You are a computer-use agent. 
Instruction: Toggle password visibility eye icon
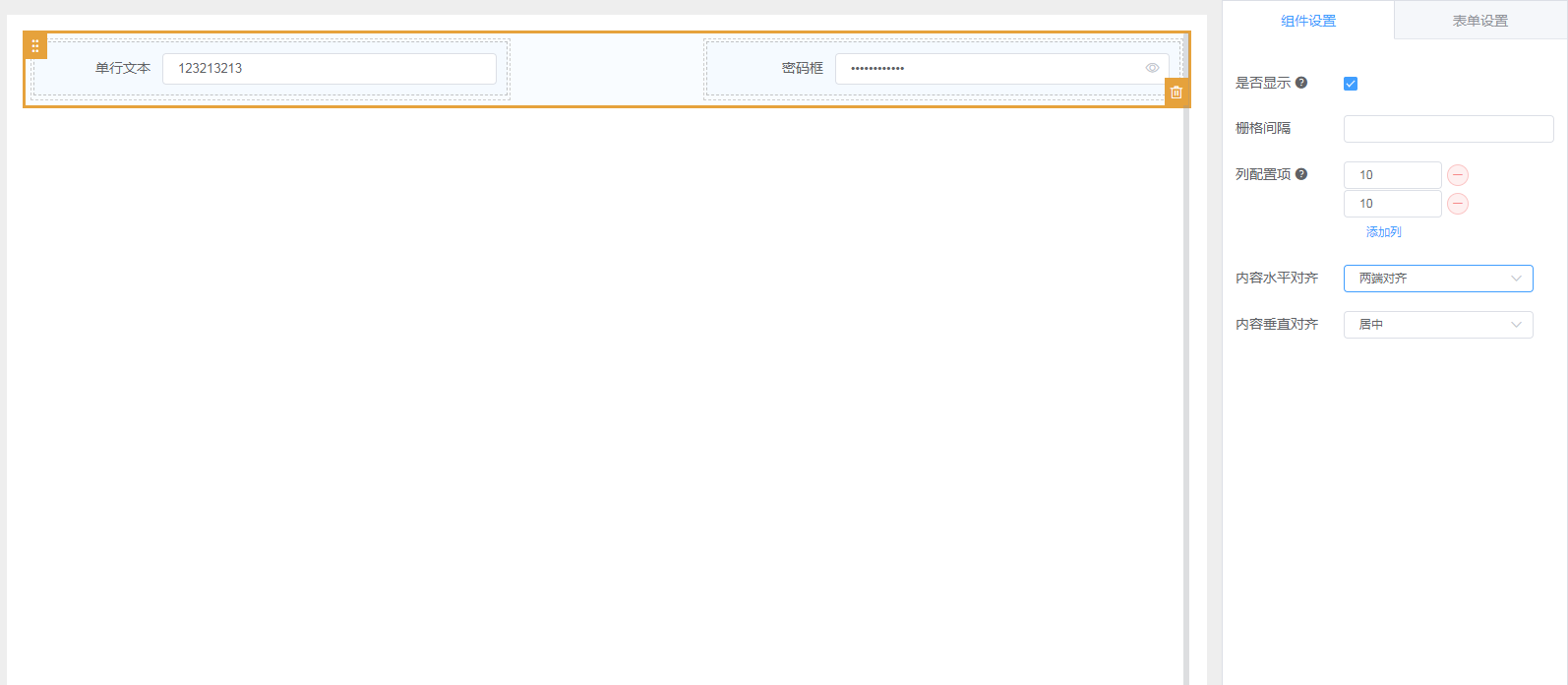1152,68
